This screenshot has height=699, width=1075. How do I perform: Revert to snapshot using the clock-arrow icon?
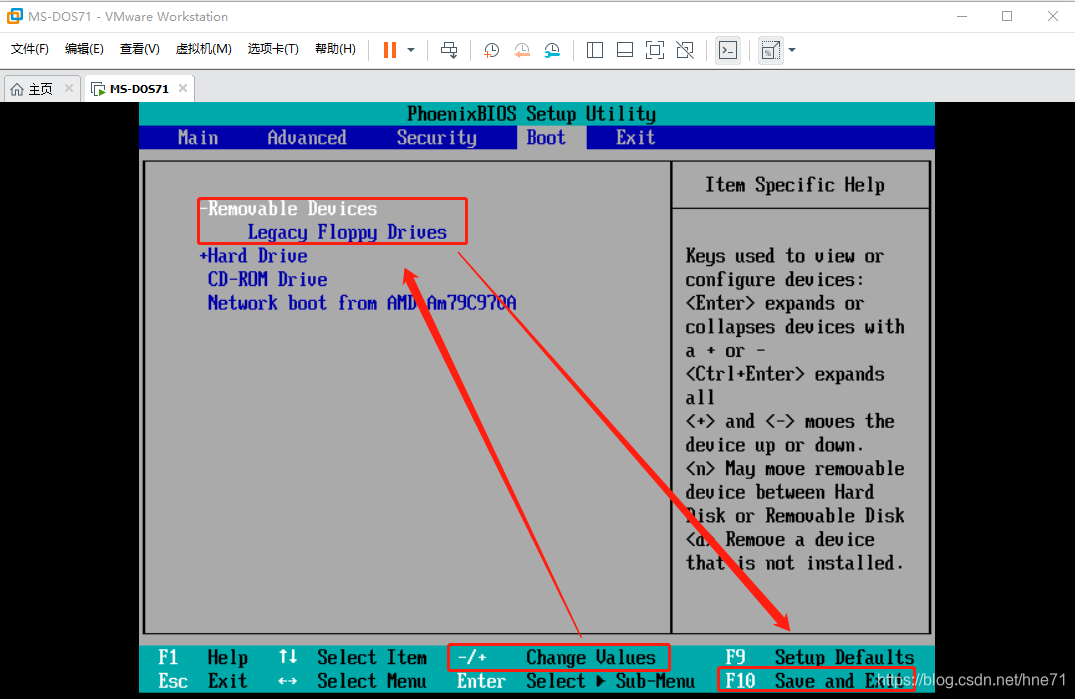(522, 50)
